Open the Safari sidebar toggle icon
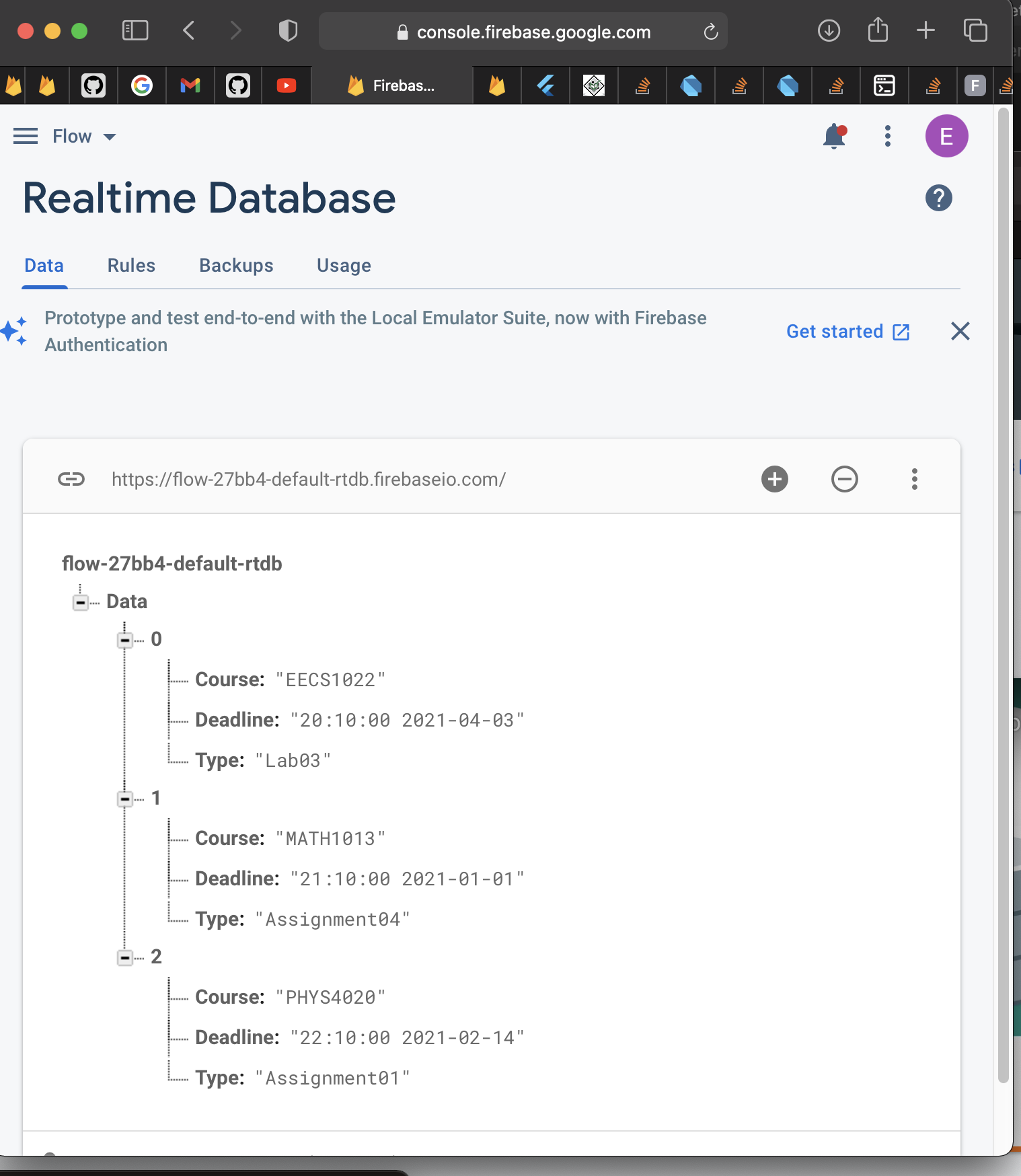 (x=135, y=30)
